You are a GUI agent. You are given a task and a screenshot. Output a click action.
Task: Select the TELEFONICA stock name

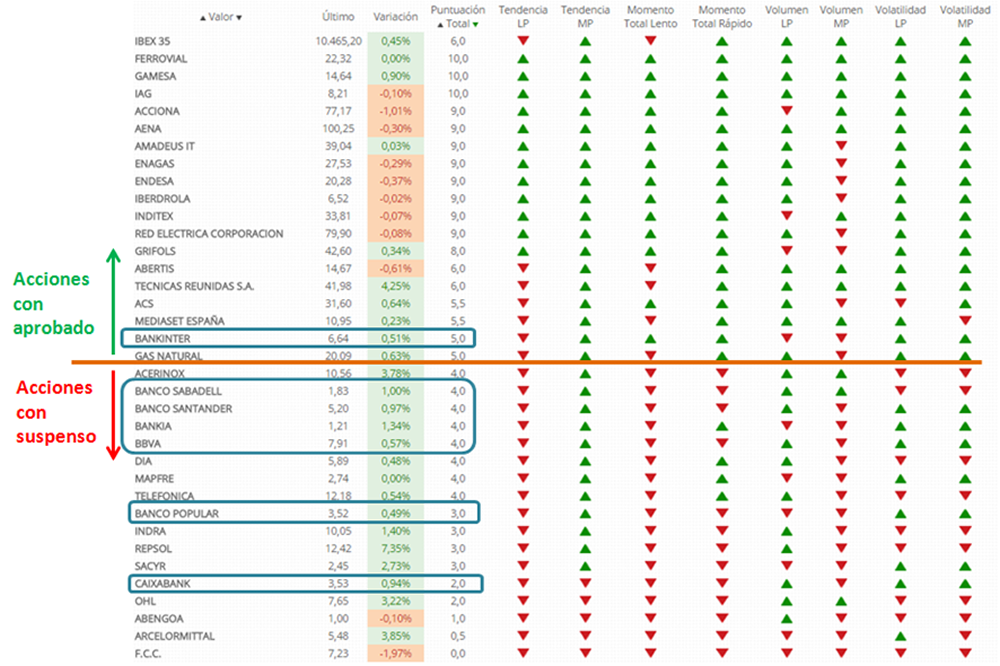click(164, 496)
